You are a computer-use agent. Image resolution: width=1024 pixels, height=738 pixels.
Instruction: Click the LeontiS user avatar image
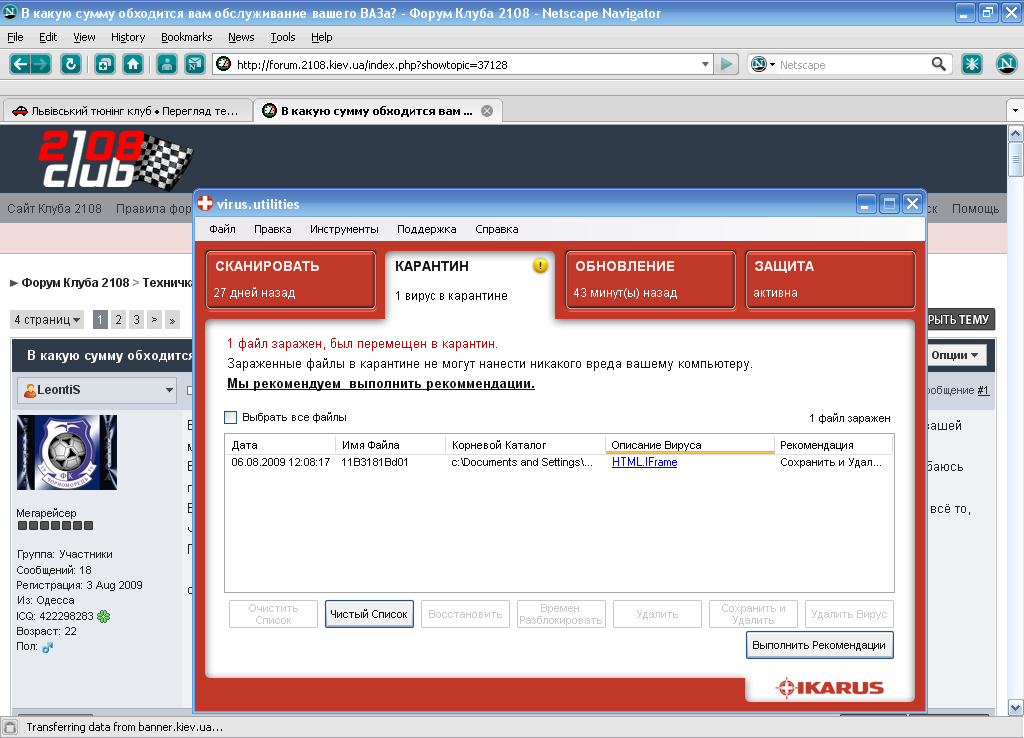67,452
